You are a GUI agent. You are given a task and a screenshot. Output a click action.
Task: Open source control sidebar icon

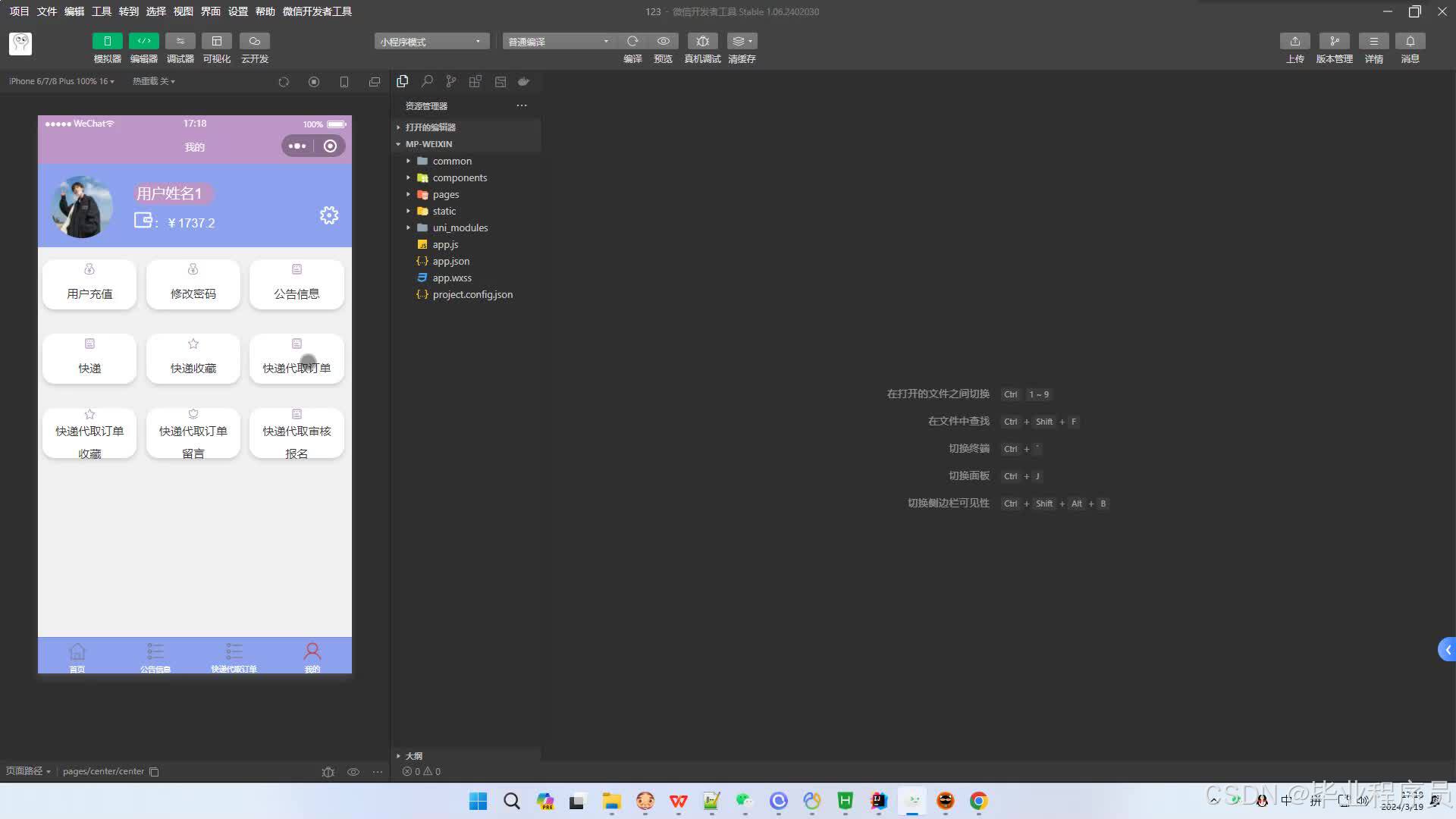click(x=451, y=81)
